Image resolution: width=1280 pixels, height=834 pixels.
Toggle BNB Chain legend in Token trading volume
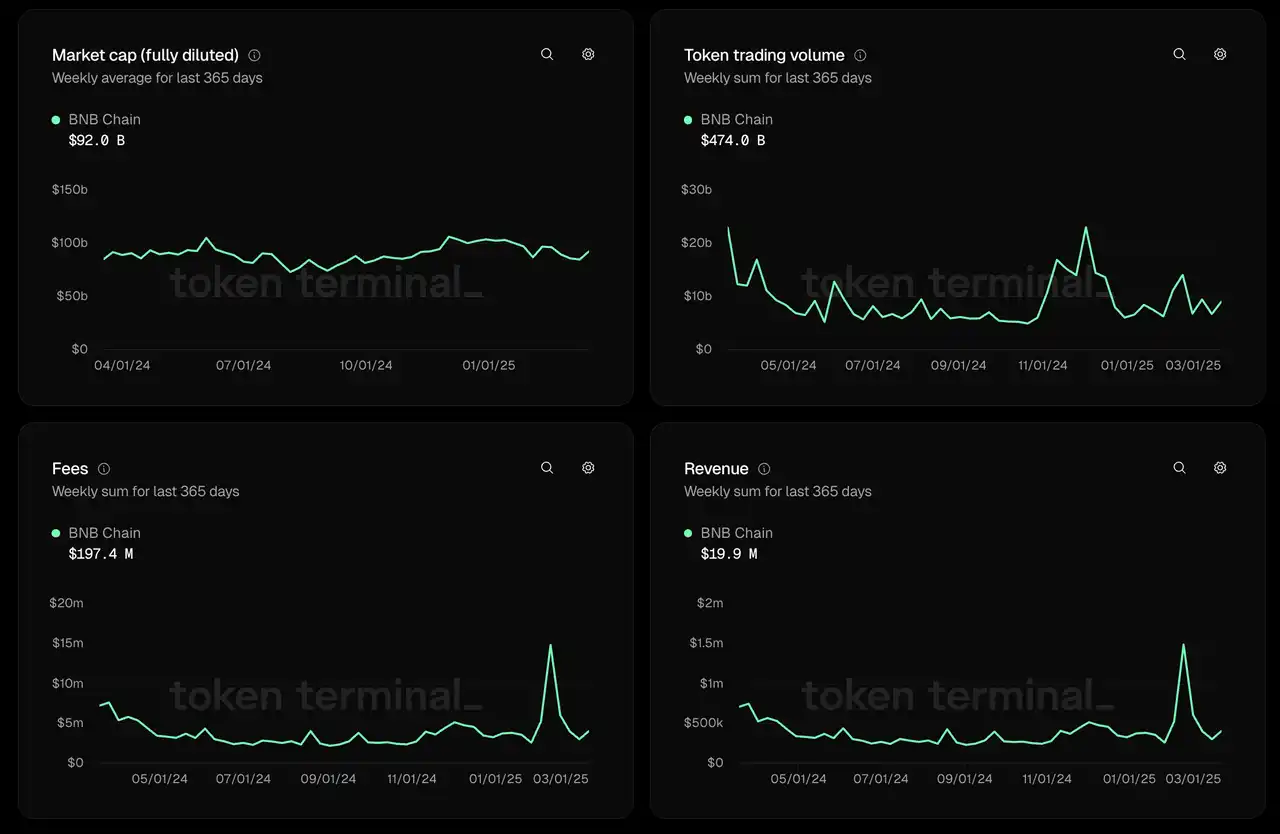point(736,120)
